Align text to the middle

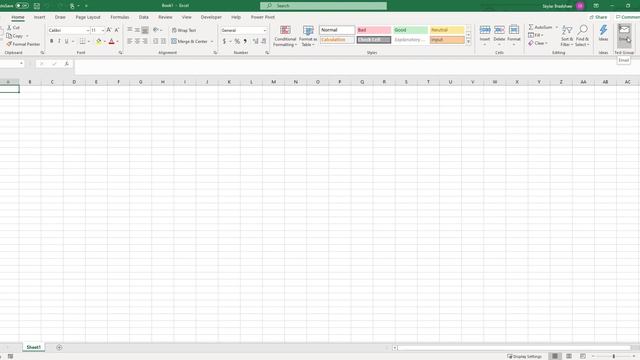click(137, 30)
